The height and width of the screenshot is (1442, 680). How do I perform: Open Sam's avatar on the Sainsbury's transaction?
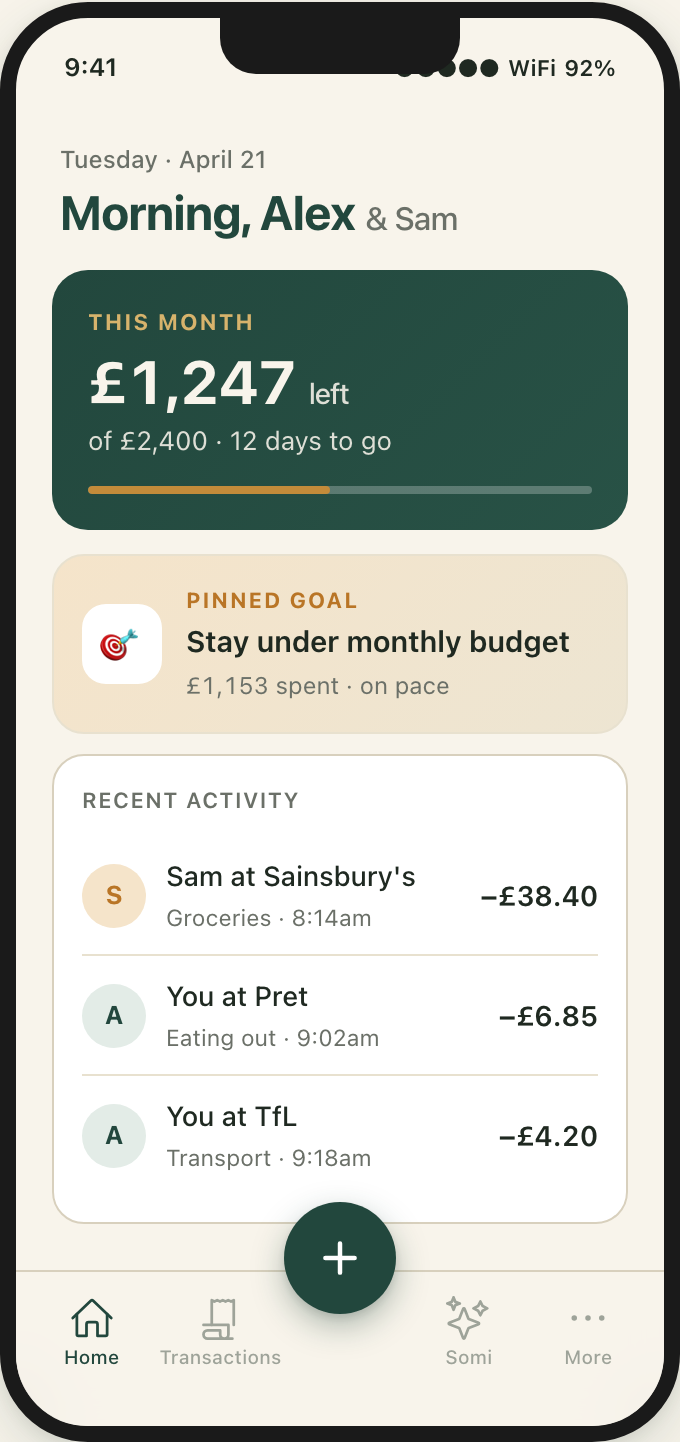(x=114, y=896)
